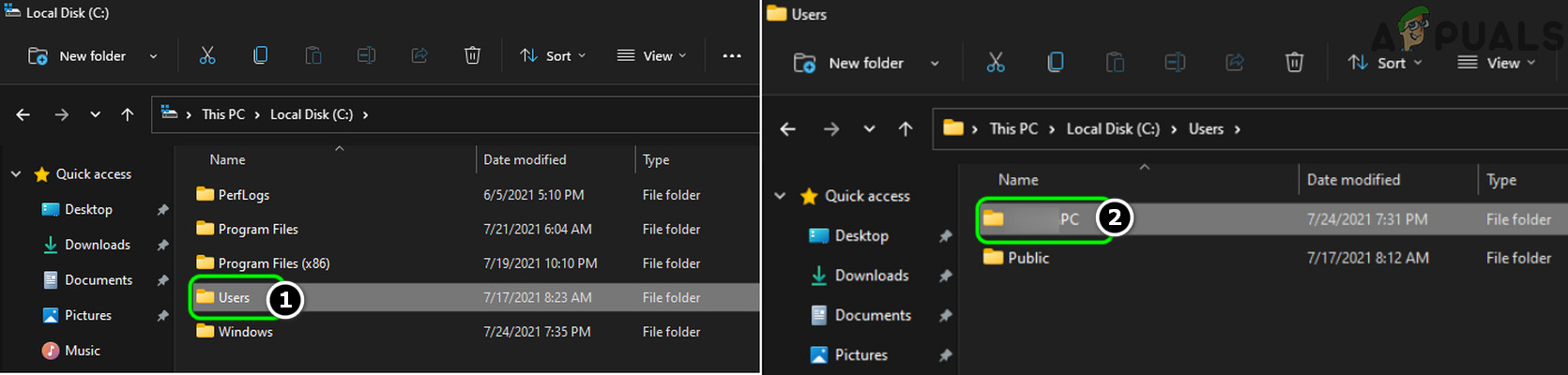Image resolution: width=1568 pixels, height=375 pixels.
Task: Click Up arrow in Local Disk window
Action: coord(128,114)
